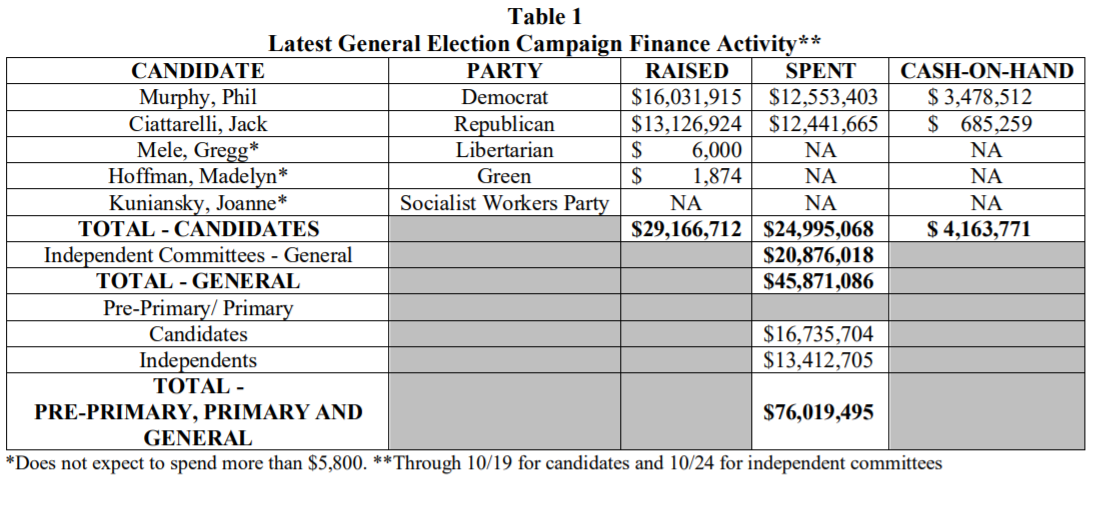Click the Libertarian party cell
Viewport: 1099px width, 509px height.
pos(504,150)
